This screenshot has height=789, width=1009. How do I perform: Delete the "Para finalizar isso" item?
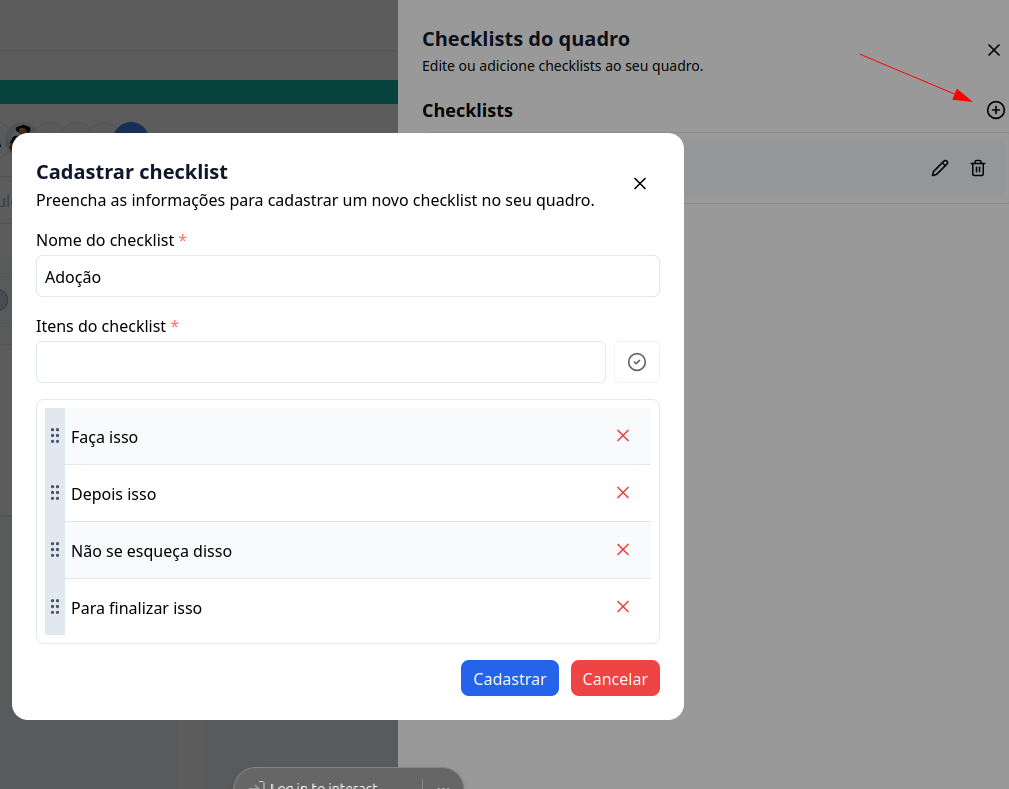pyautogui.click(x=623, y=607)
